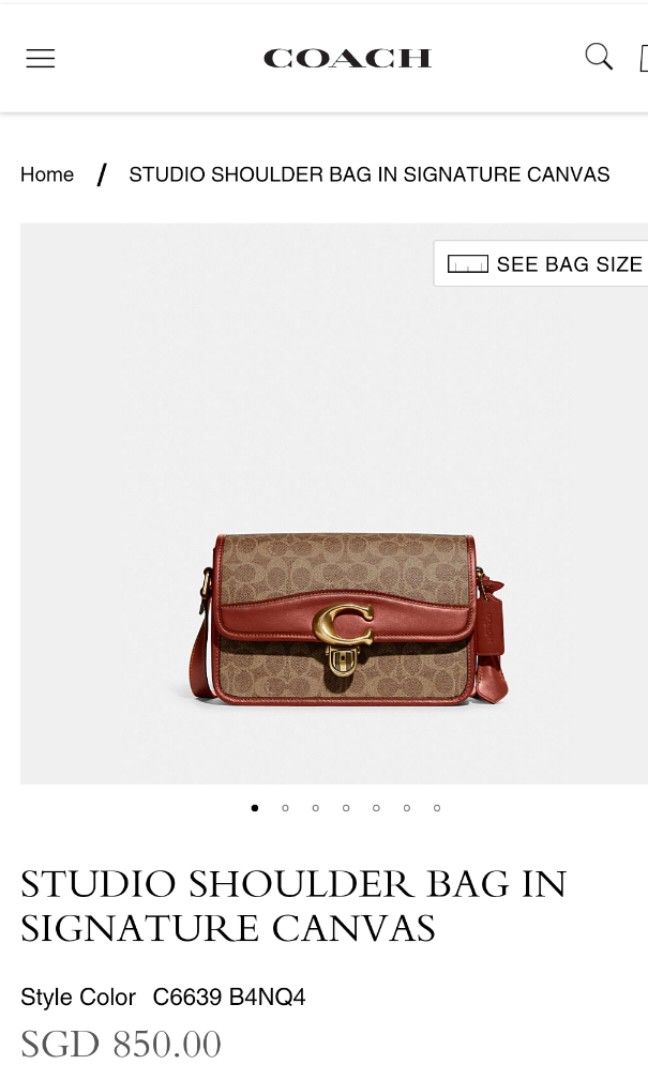Select the first image carousel dot
The width and height of the screenshot is (648, 1080).
pos(255,808)
